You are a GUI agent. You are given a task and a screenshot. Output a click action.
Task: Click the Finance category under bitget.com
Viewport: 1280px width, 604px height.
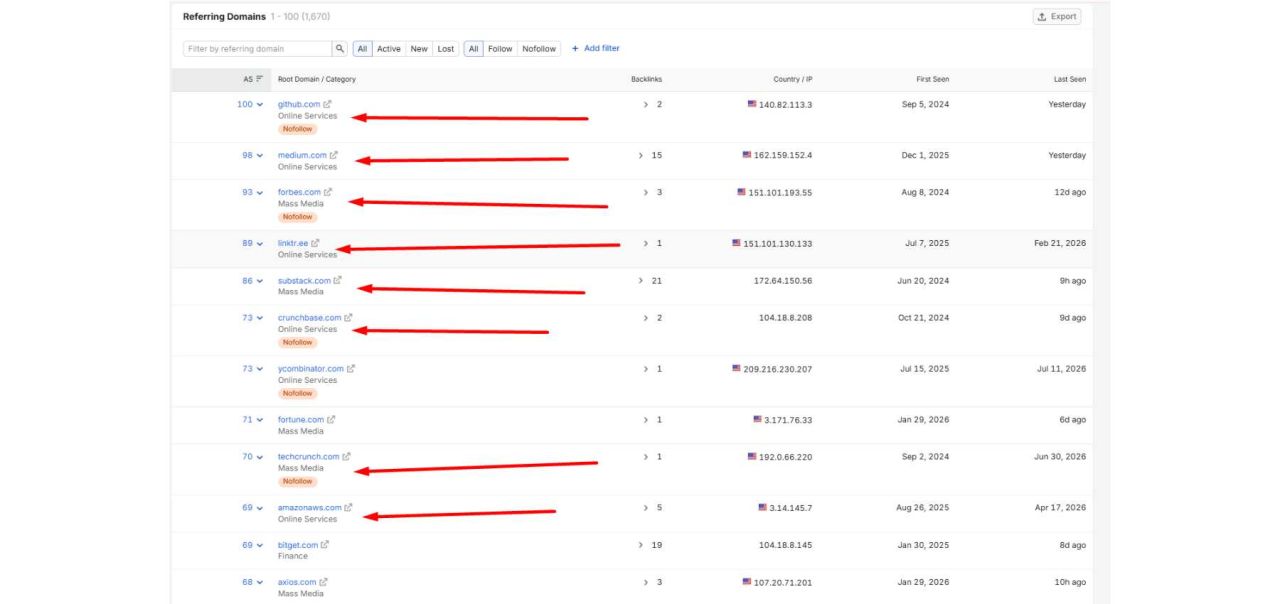[293, 557]
